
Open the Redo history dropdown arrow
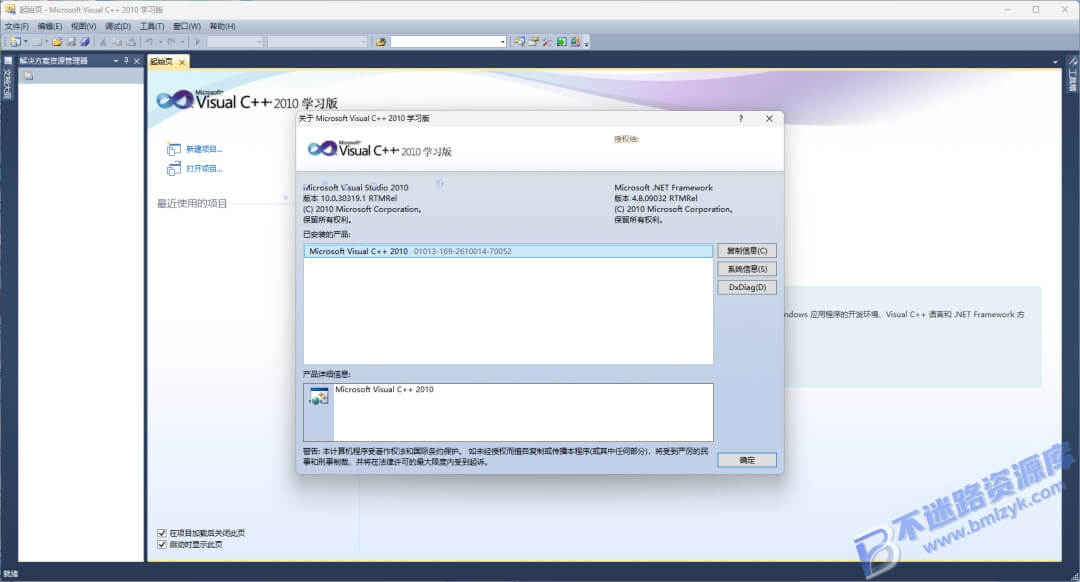(182, 42)
